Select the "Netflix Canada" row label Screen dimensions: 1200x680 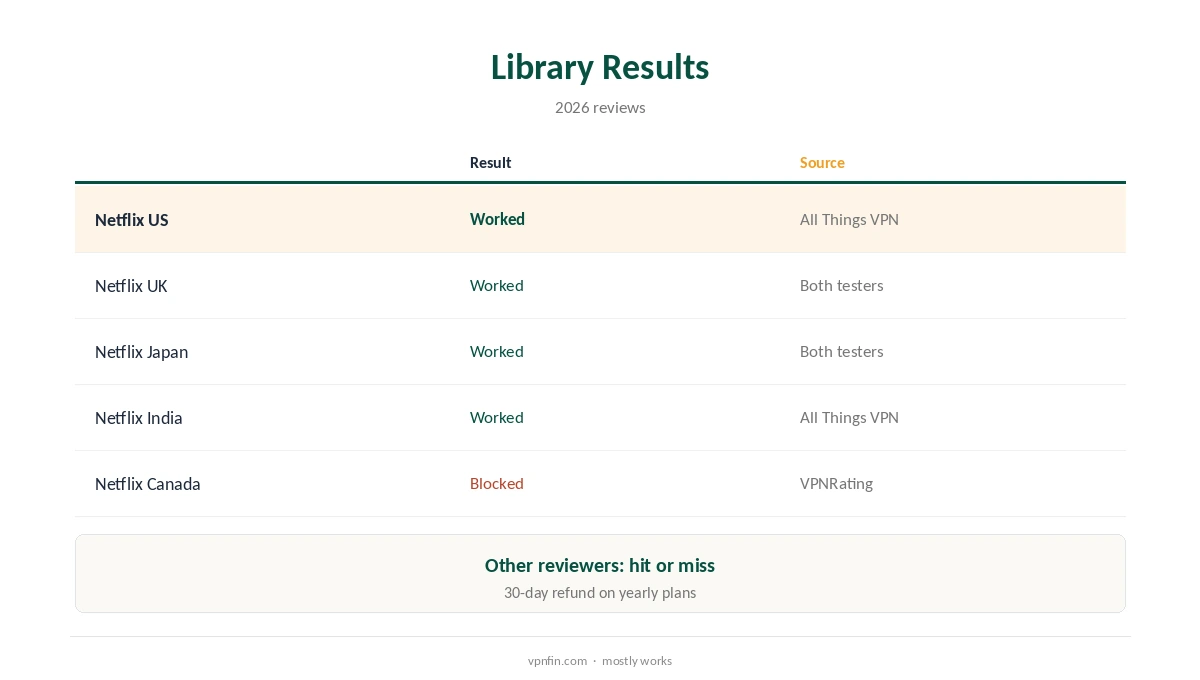[x=148, y=484]
